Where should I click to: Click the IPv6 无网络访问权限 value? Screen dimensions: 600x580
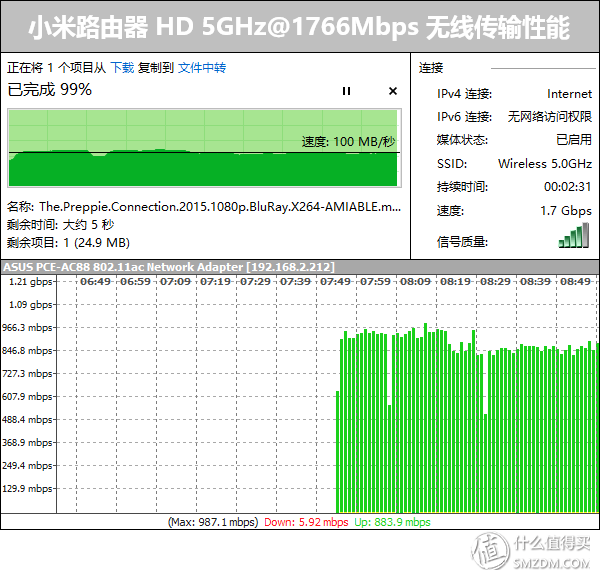[549, 116]
